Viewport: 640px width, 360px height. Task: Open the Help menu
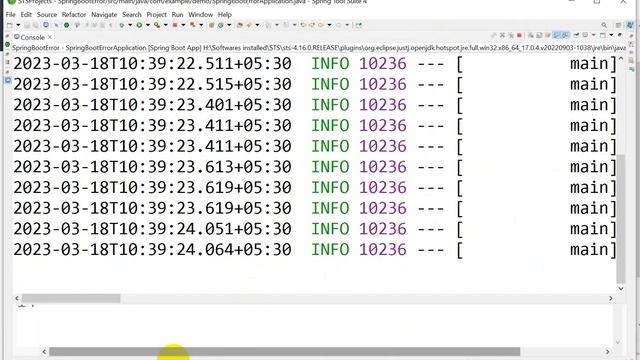tap(224, 15)
